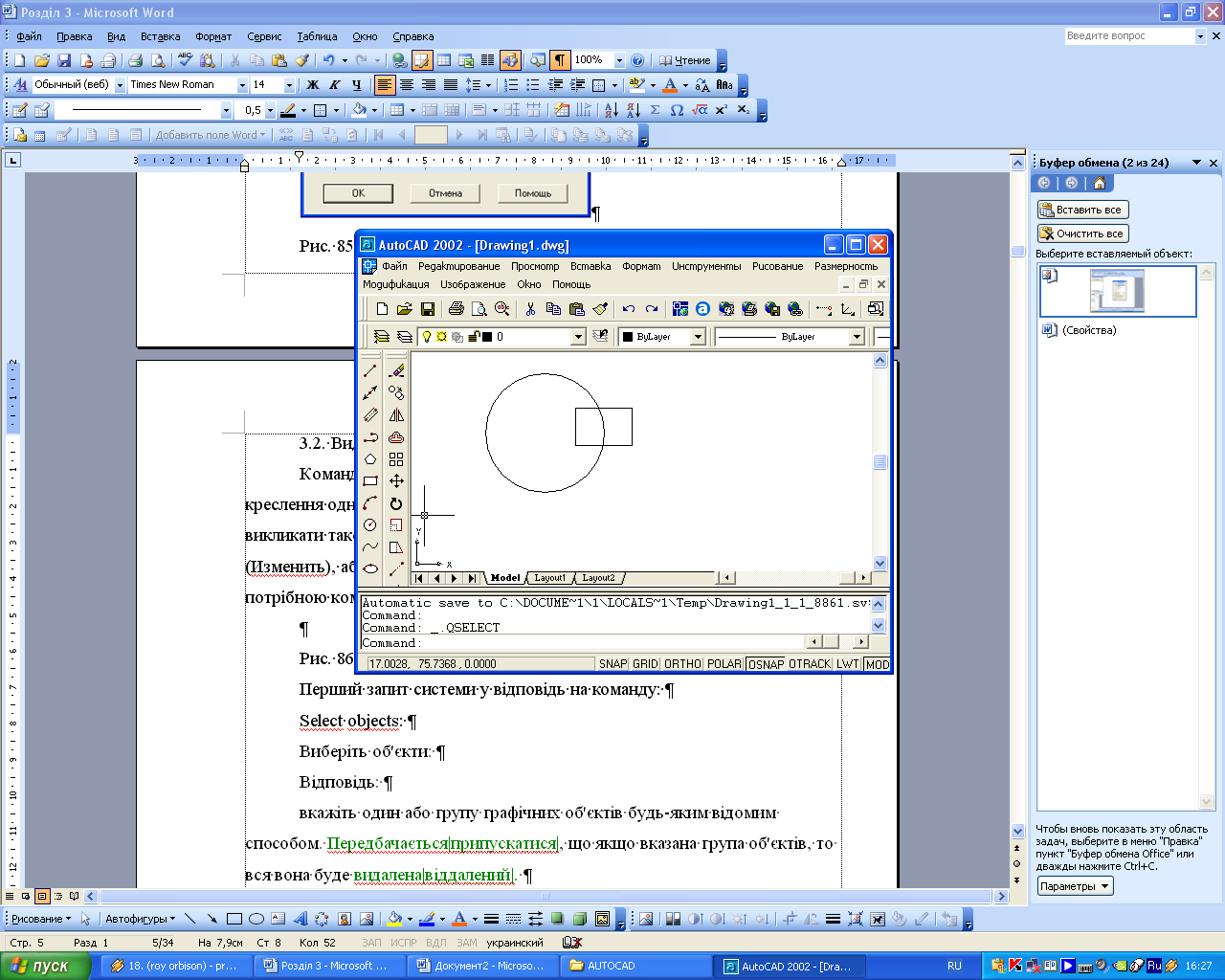Switch to the Layout1 tab in AutoCAD

(549, 578)
